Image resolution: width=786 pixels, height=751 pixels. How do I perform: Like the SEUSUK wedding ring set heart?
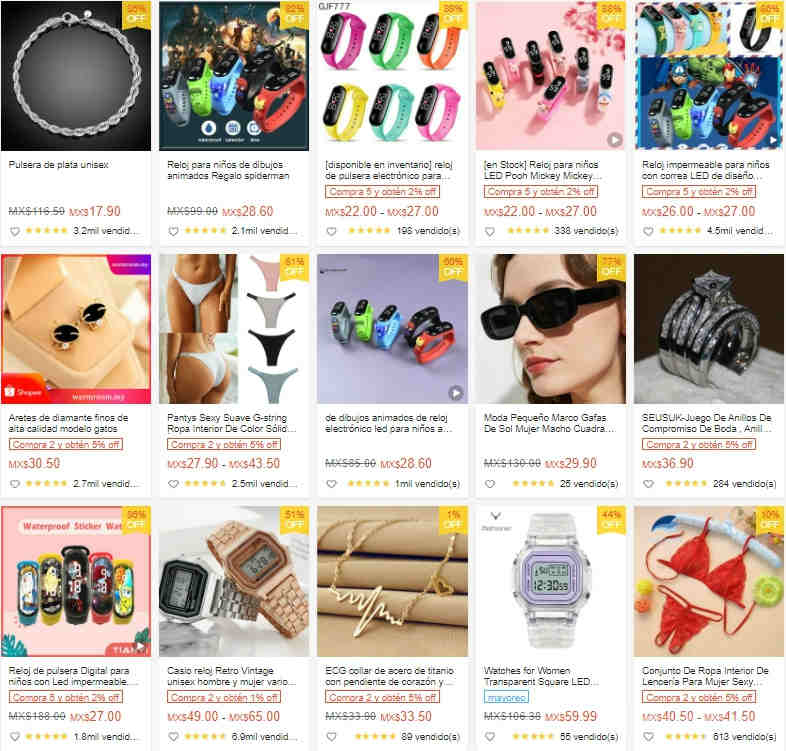[648, 484]
